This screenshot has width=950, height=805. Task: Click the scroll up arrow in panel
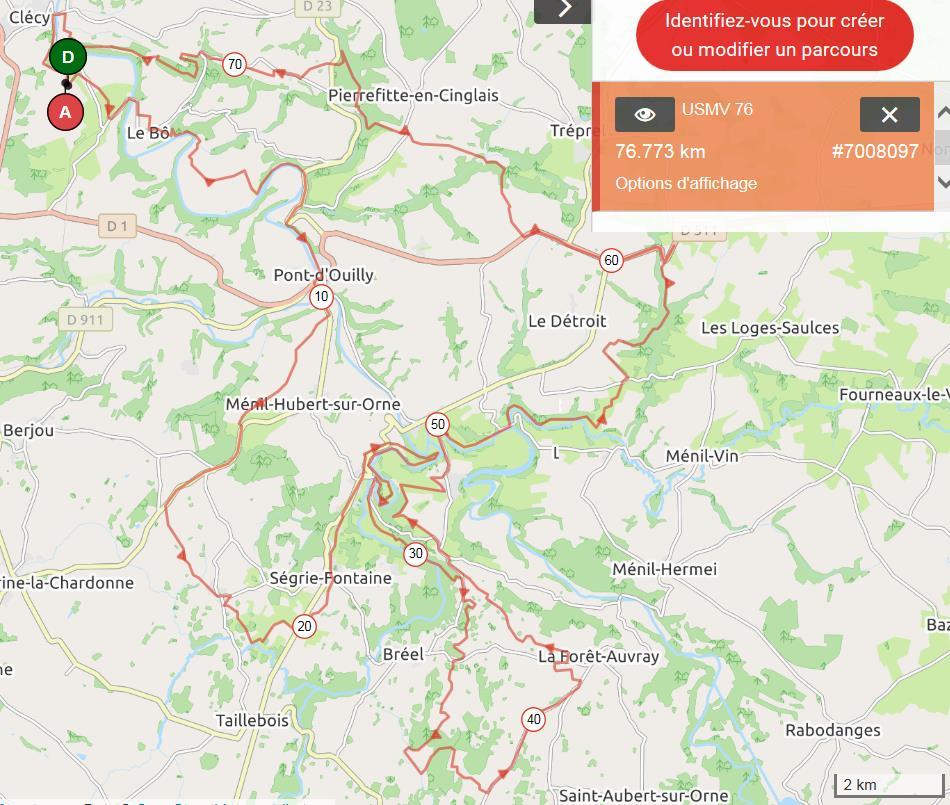[943, 113]
